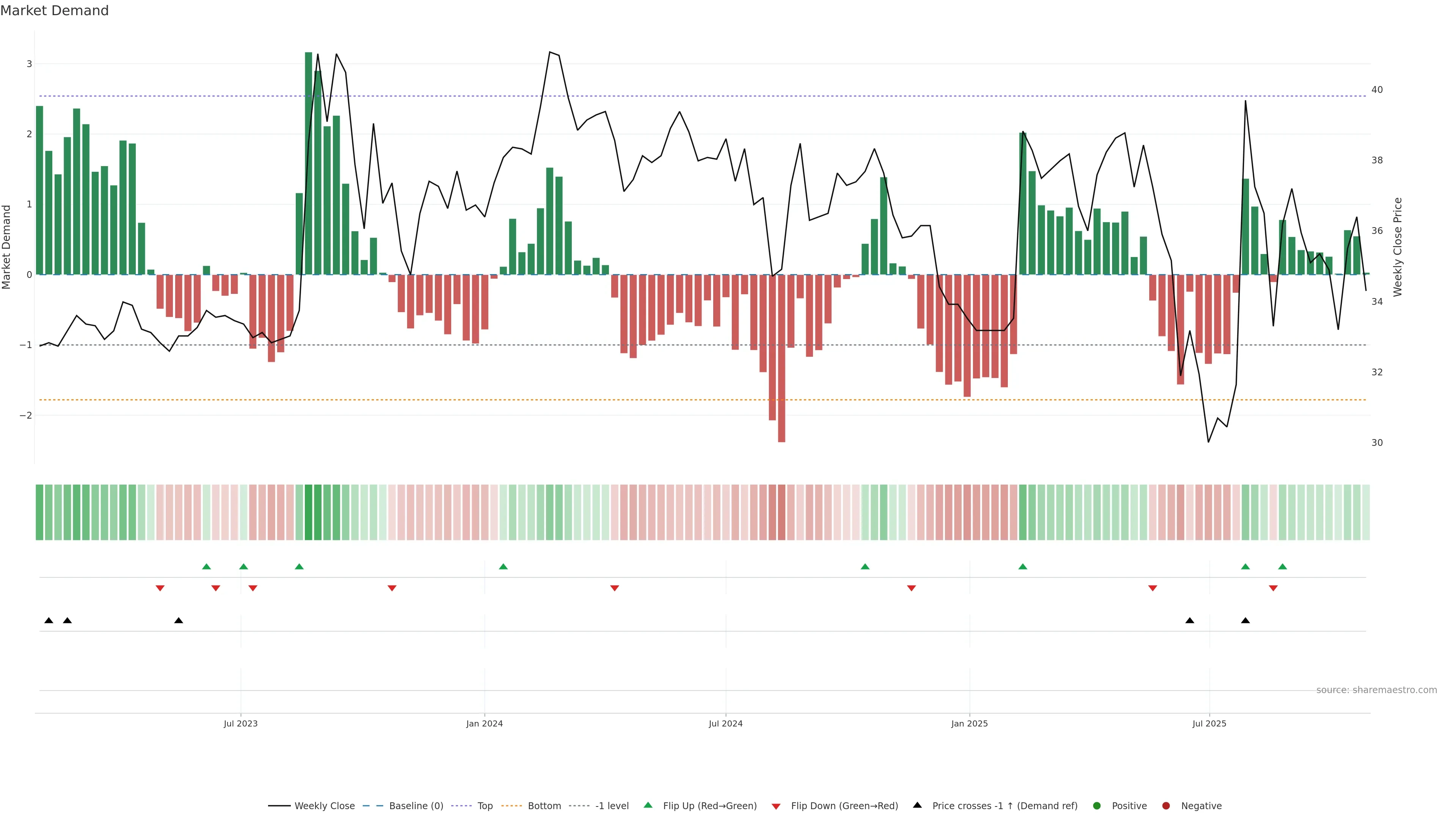The height and width of the screenshot is (819, 1456).
Task: Select the leftmost green Flip Up marker
Action: [x=206, y=567]
